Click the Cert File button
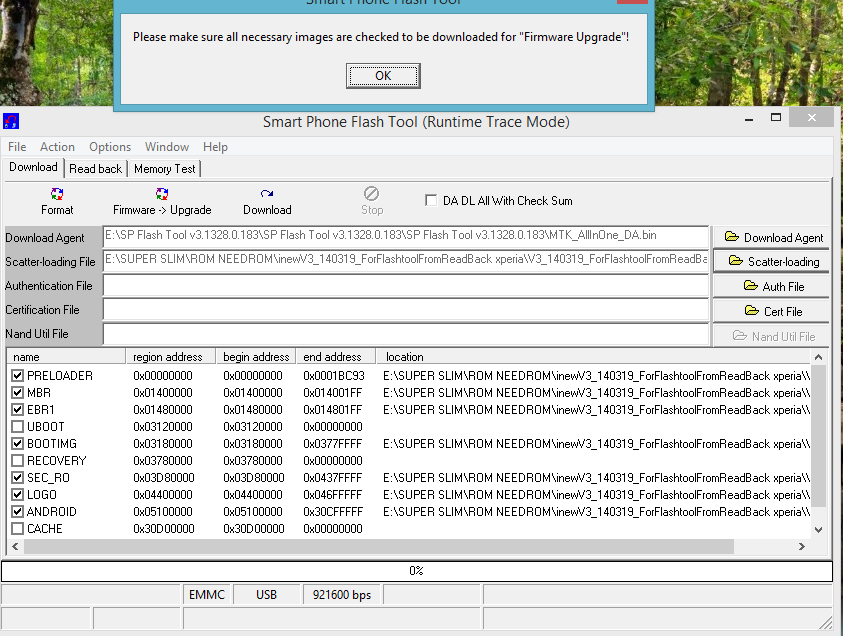Screen dimensions: 843x636 tap(771, 311)
